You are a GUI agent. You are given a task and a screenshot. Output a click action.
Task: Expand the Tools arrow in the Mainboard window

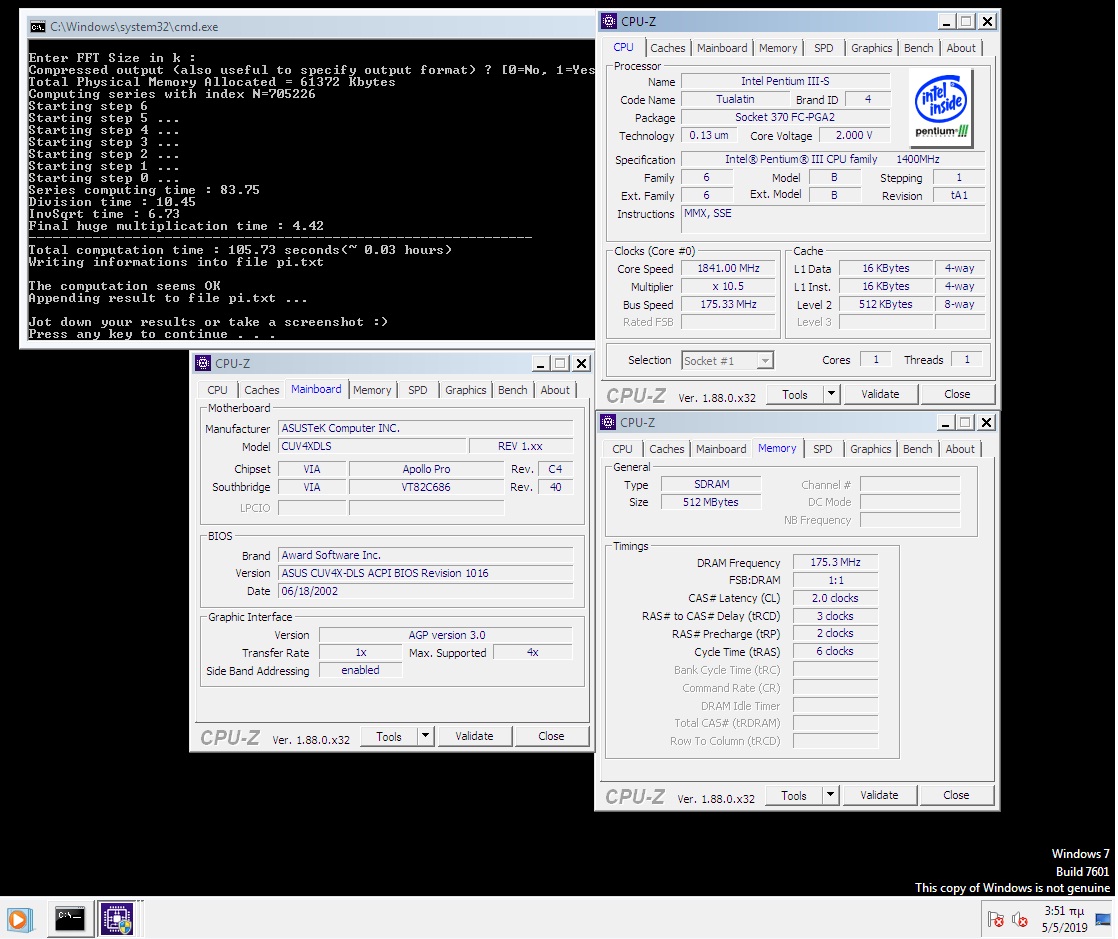(425, 736)
